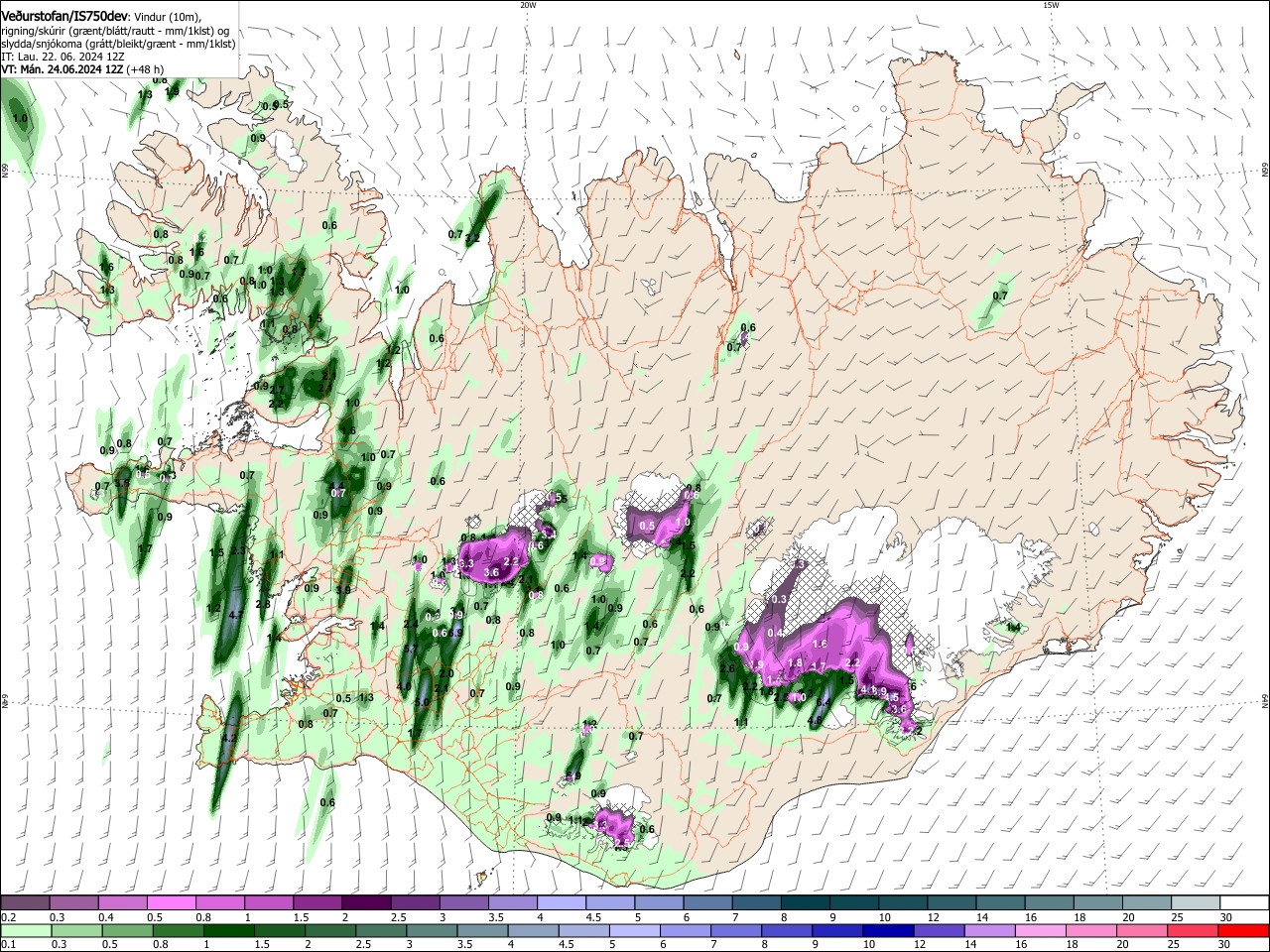This screenshot has width=1270, height=952.
Task: Click the '15W' longitude label
Action: click(1051, 5)
